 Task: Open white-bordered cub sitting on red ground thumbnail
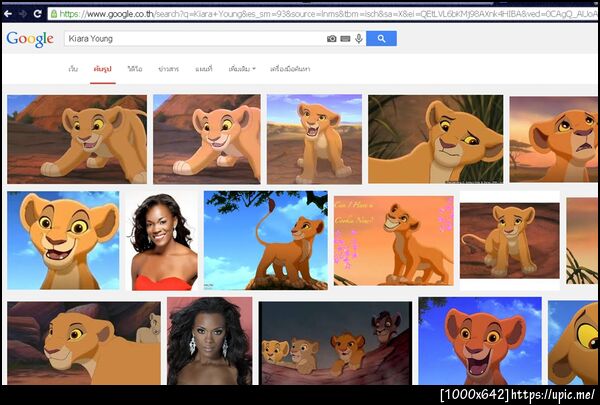pos(510,241)
